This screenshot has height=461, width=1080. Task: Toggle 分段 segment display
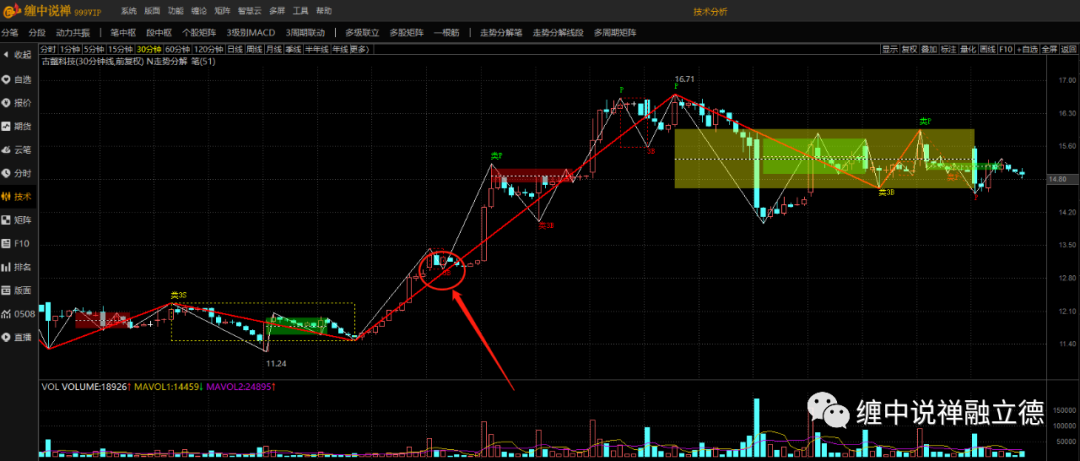click(x=37, y=32)
